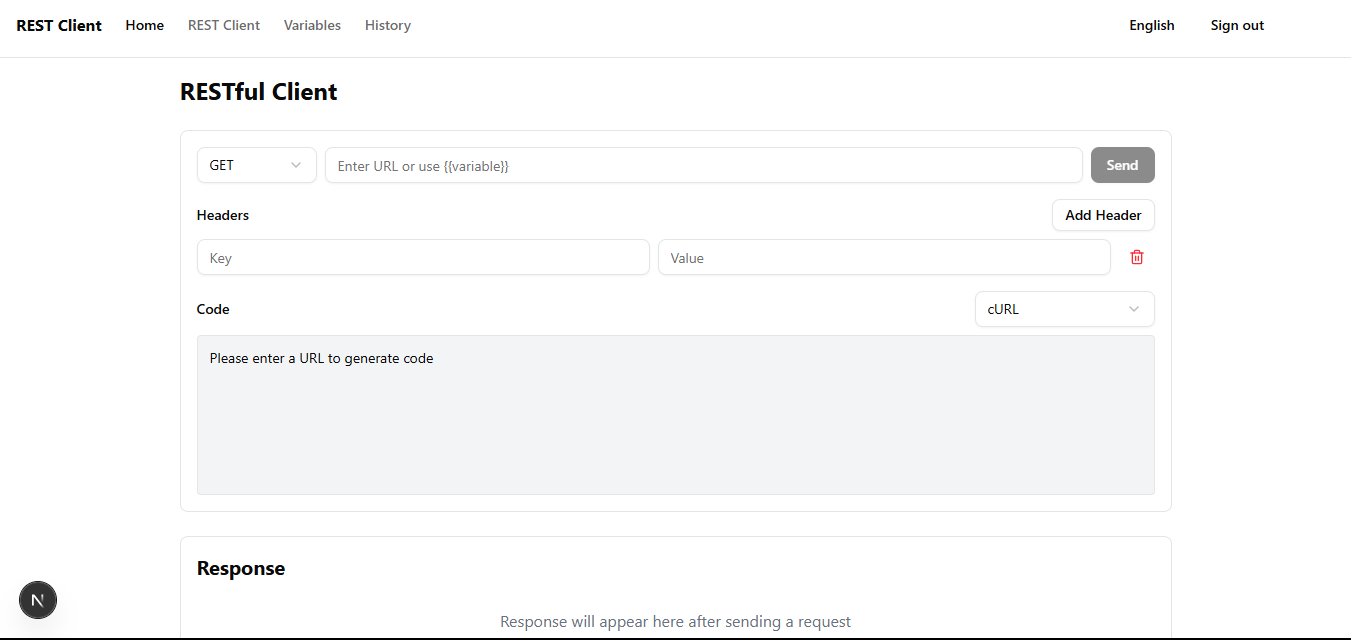This screenshot has width=1351, height=640.
Task: Open the History page
Action: (387, 24)
